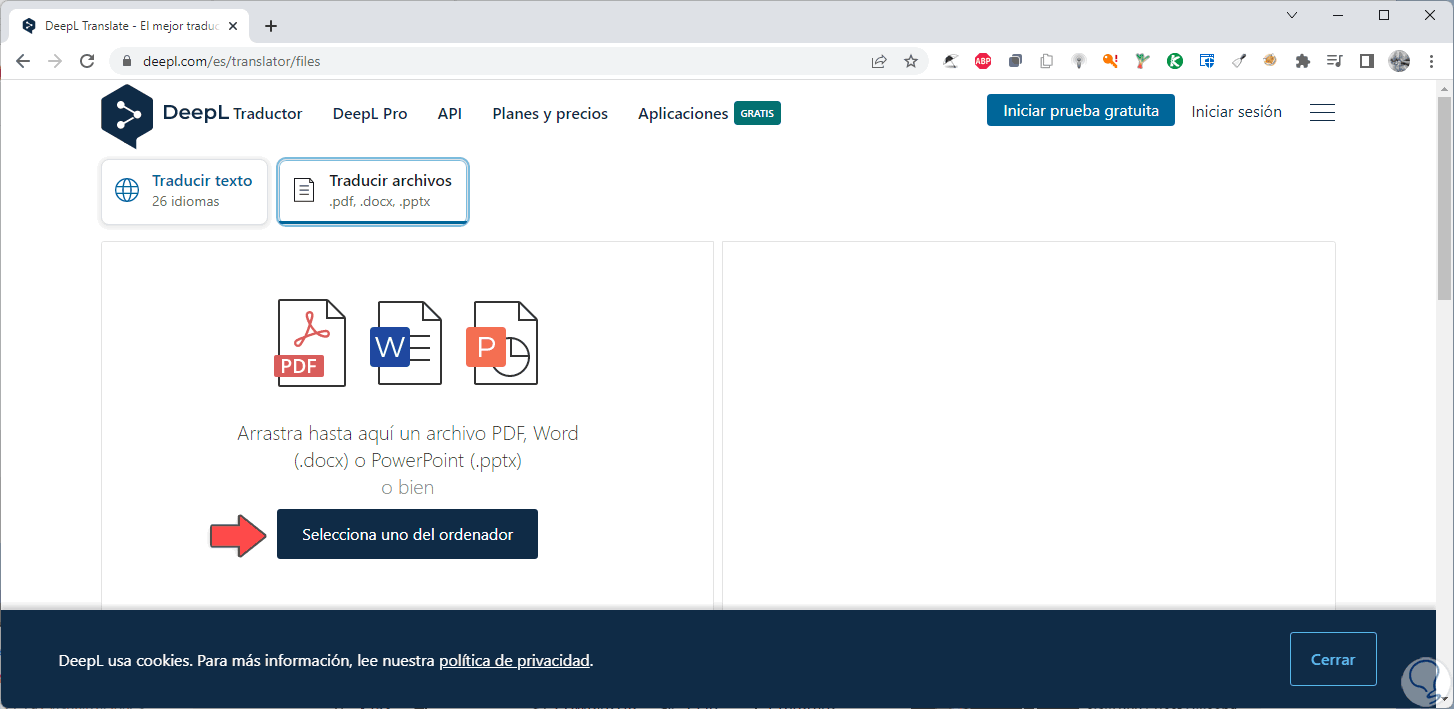
Task: Open the media control playlist icon
Action: click(1334, 61)
